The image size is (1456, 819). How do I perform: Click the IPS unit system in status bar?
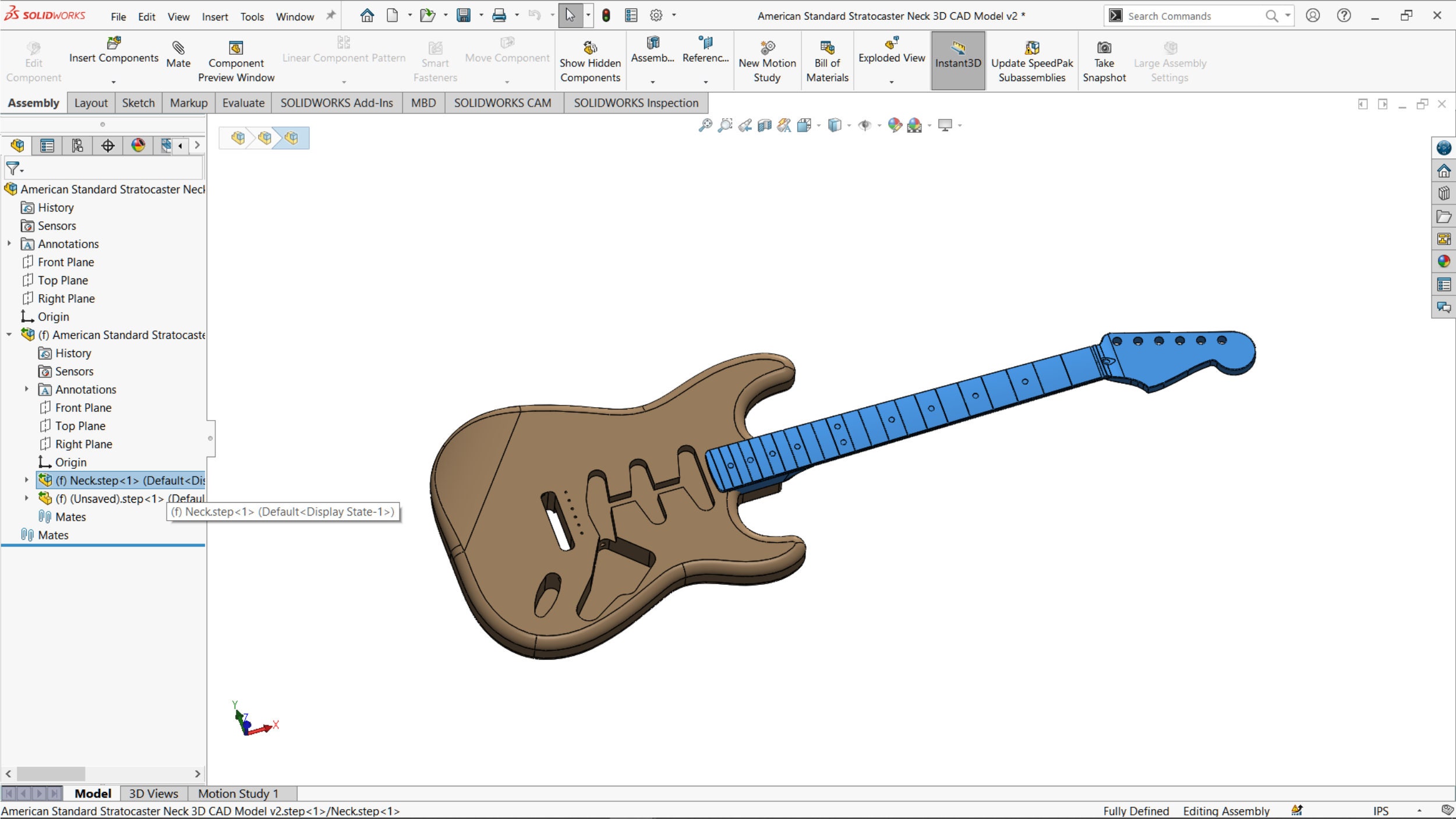(1380, 811)
